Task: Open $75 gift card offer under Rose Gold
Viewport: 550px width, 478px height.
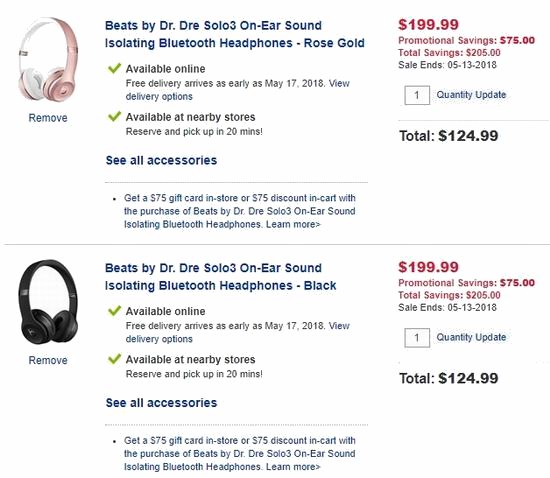Action: coord(240,211)
